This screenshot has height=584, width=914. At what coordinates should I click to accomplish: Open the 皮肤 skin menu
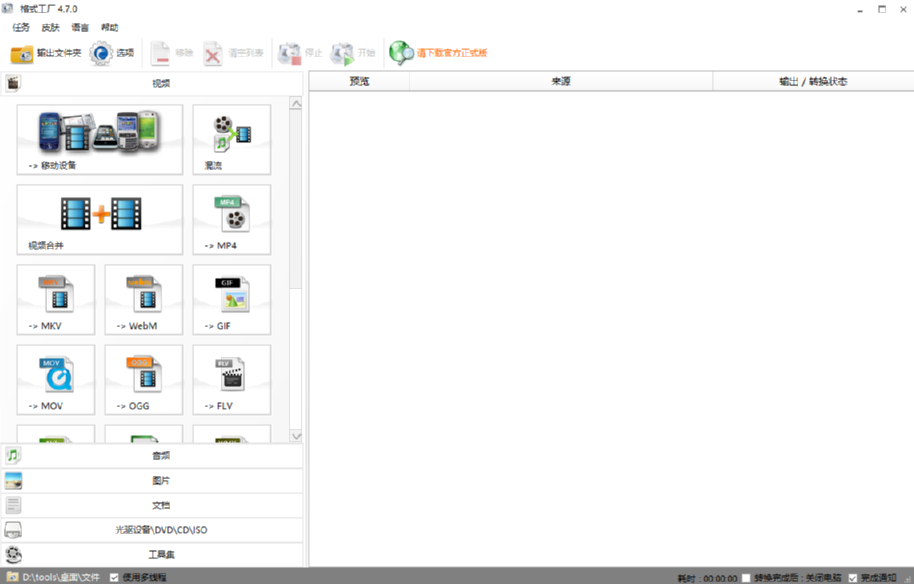[51, 27]
